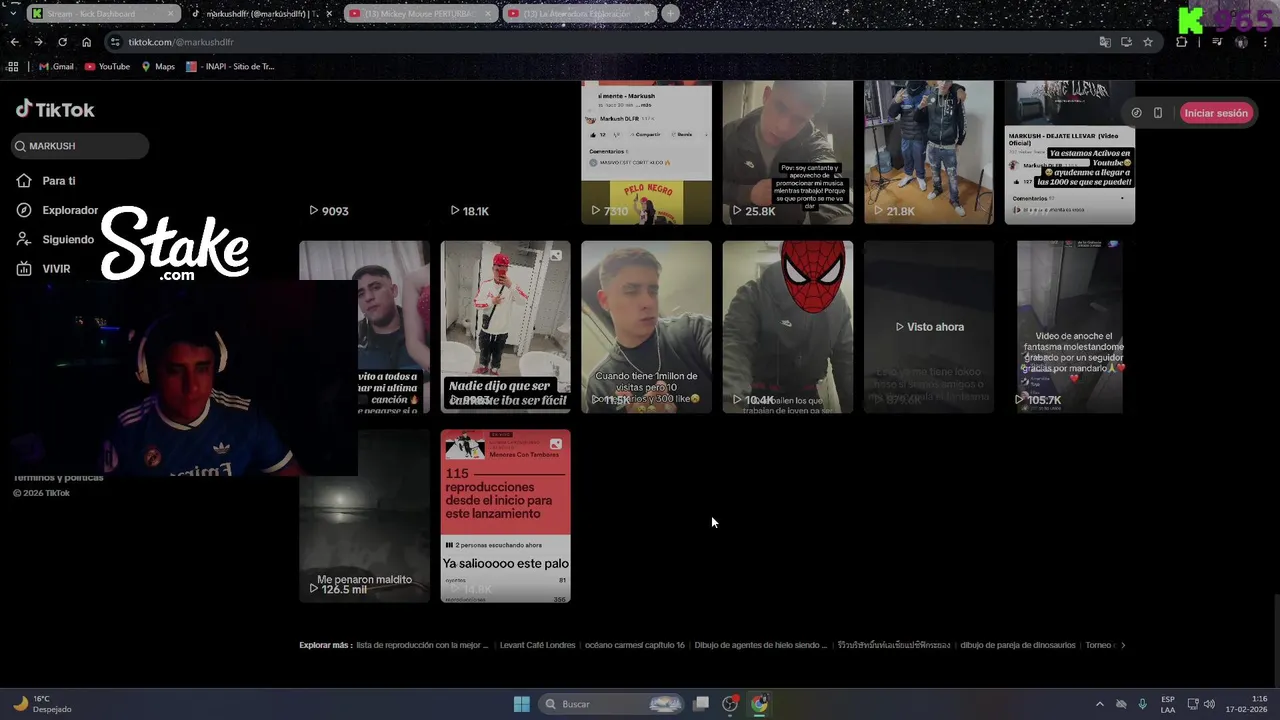This screenshot has width=1280, height=720.
Task: Open the Chrome profile avatar
Action: click(1241, 42)
